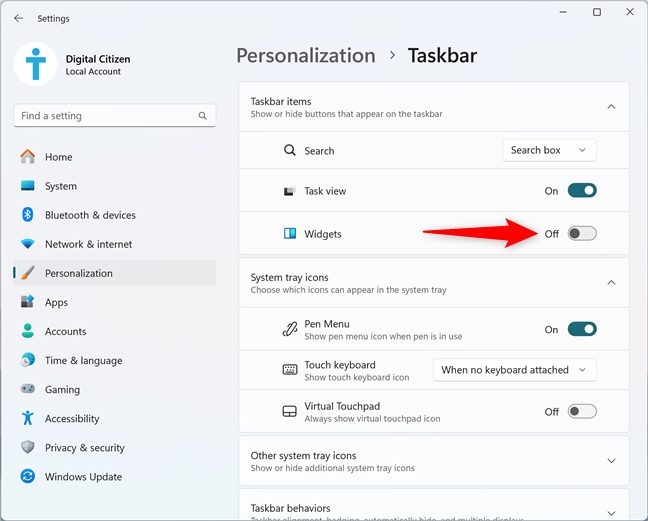The width and height of the screenshot is (648, 521).
Task: Collapse the System tray icons chevron
Action: tap(611, 283)
